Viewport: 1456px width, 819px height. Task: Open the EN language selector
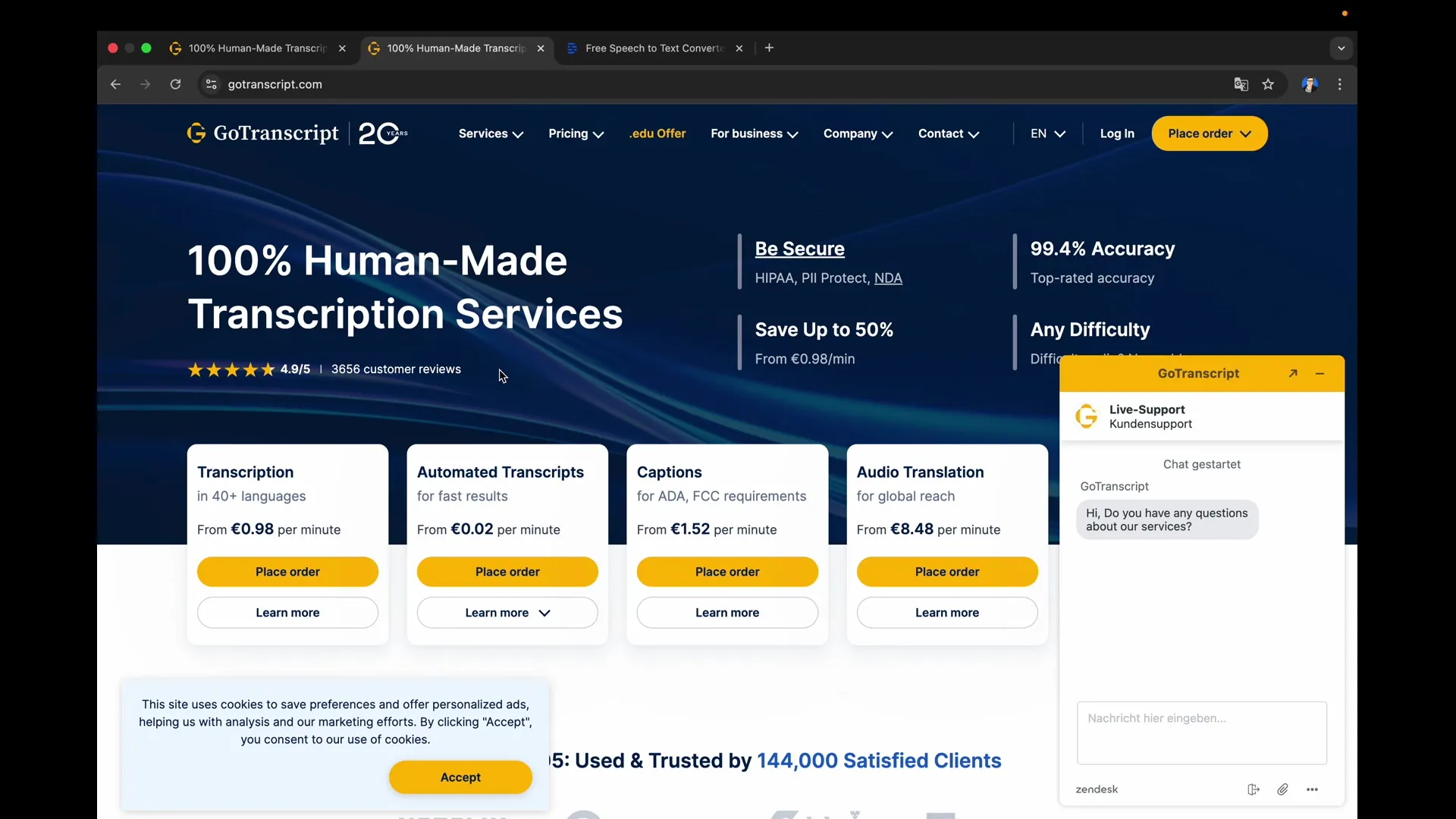tap(1047, 134)
